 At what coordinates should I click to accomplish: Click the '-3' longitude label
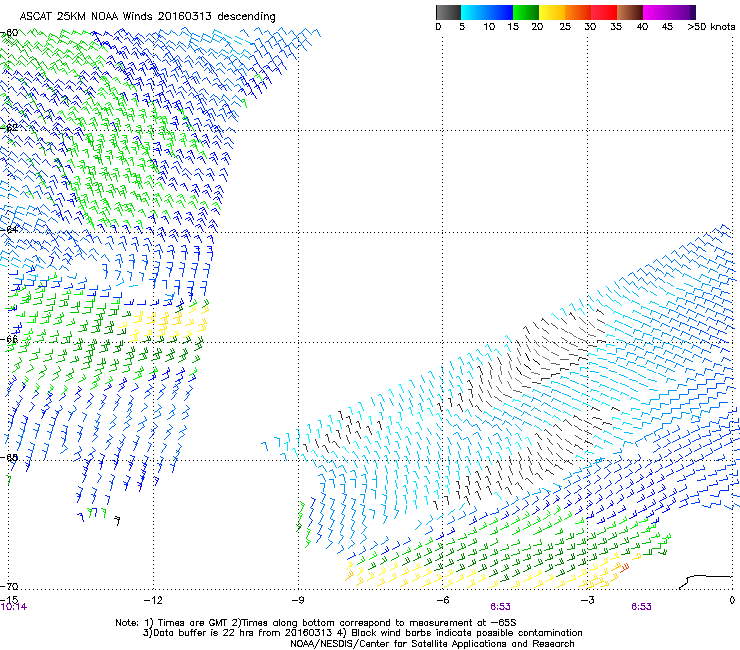(587, 599)
